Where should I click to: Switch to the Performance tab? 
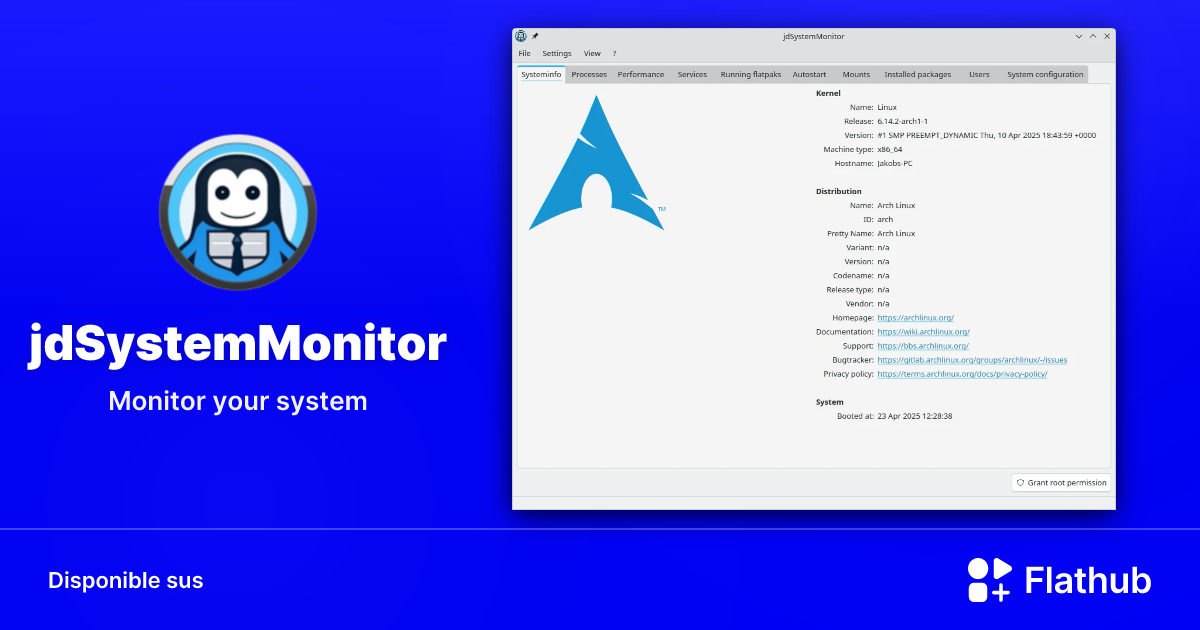tap(640, 73)
